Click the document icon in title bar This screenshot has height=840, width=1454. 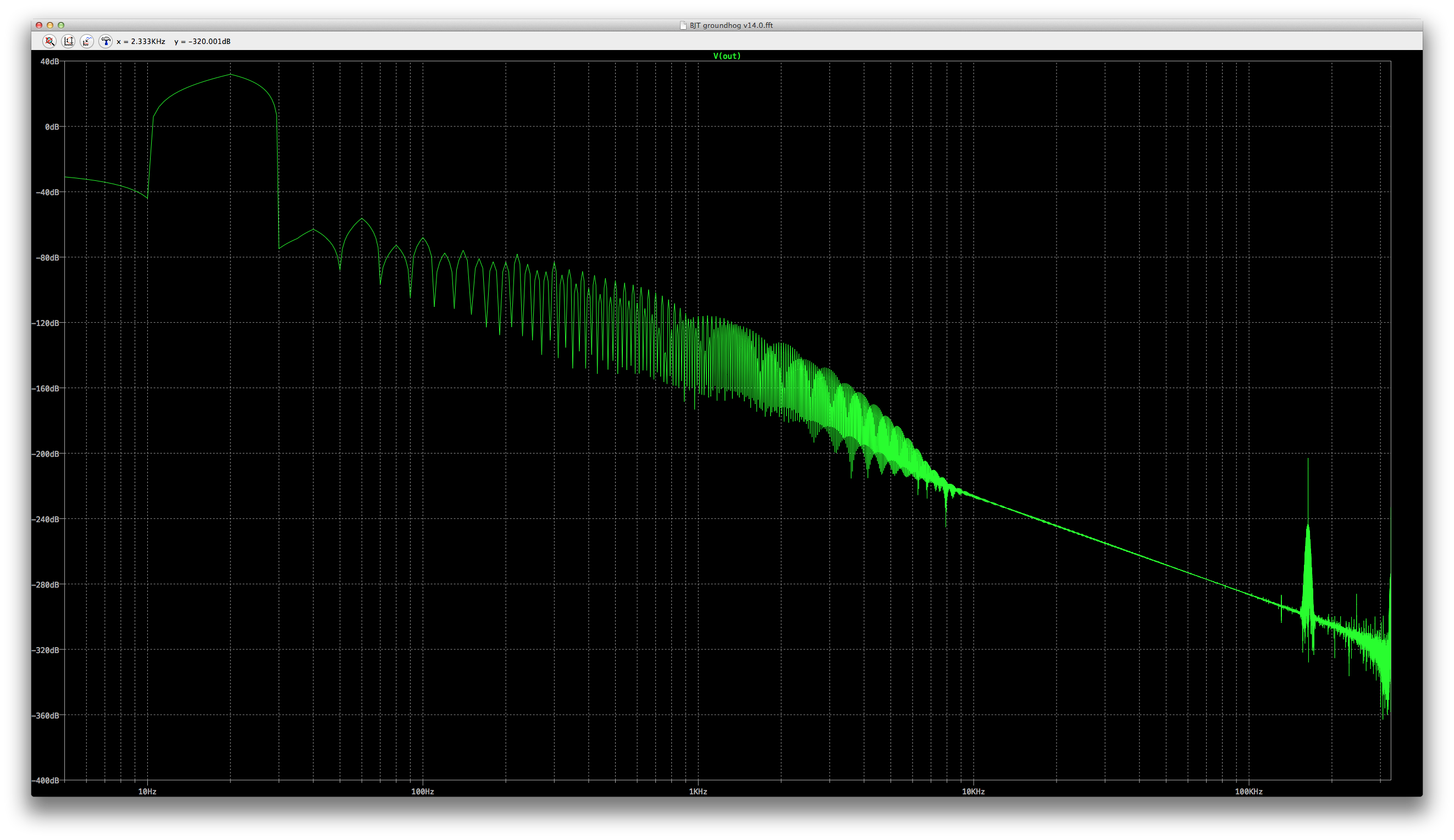tap(683, 25)
